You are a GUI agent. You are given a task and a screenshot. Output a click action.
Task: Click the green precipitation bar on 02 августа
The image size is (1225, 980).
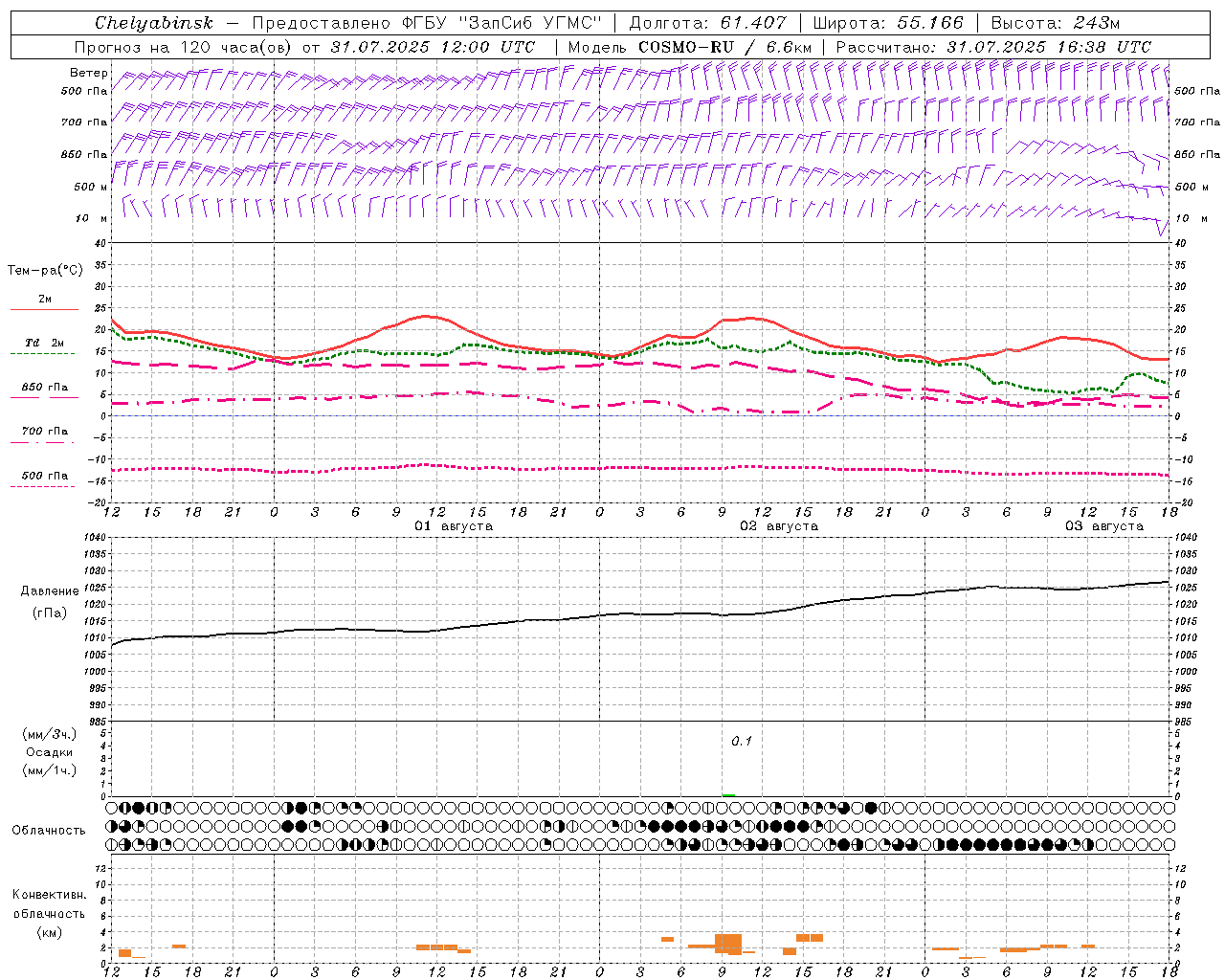click(x=728, y=794)
